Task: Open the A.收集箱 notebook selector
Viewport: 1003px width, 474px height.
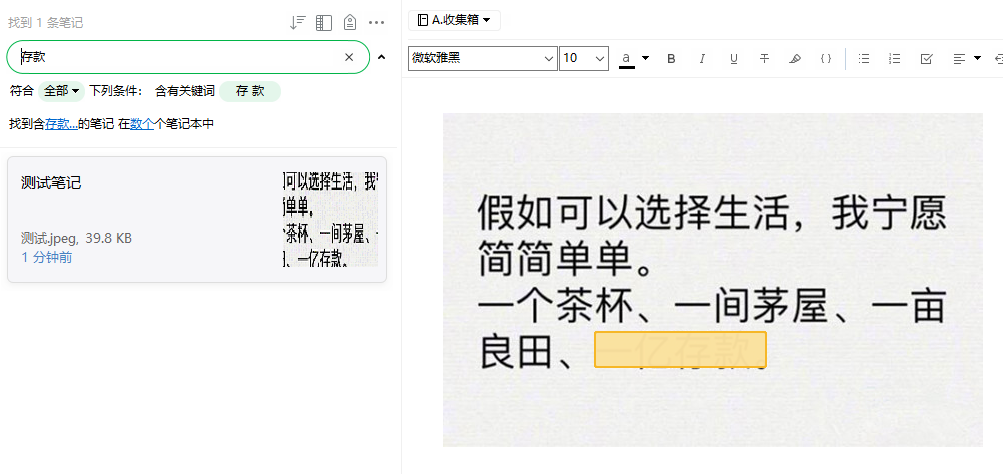Action: point(454,20)
